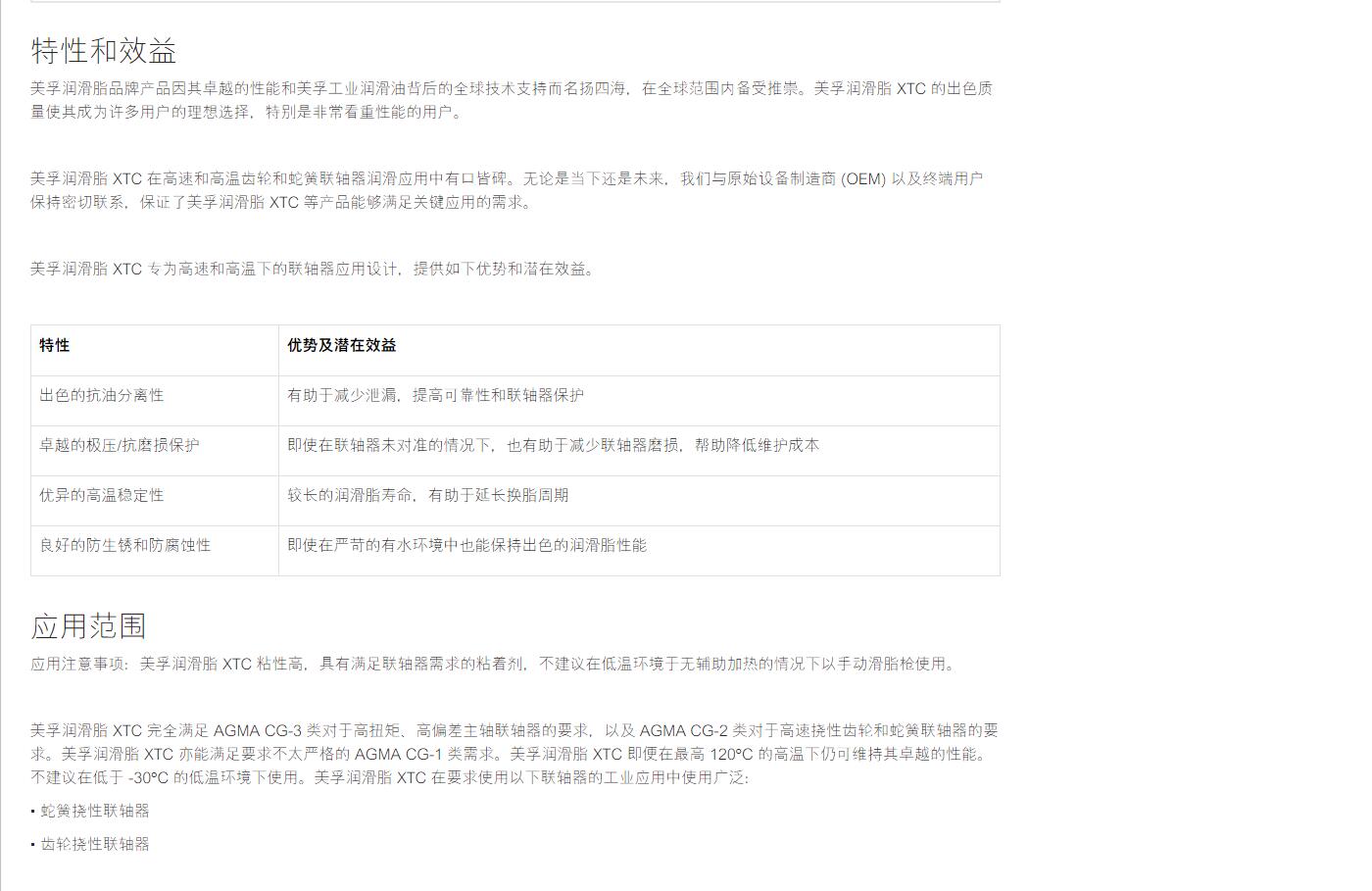Click the cell 较长的润滑脂寿命，有助于延长换脂周期
This screenshot has height=891, width=1372.
[x=639, y=501]
